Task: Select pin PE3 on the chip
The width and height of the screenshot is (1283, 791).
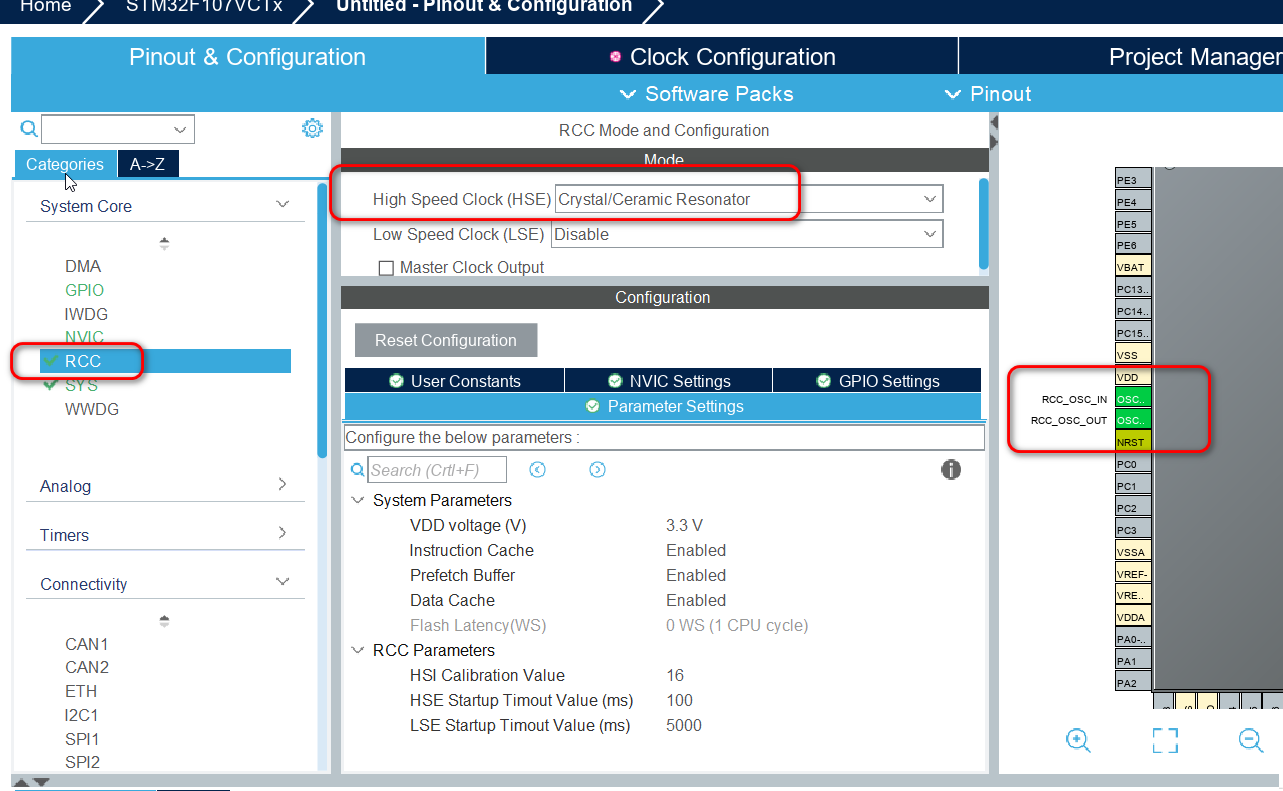Action: pos(1133,180)
